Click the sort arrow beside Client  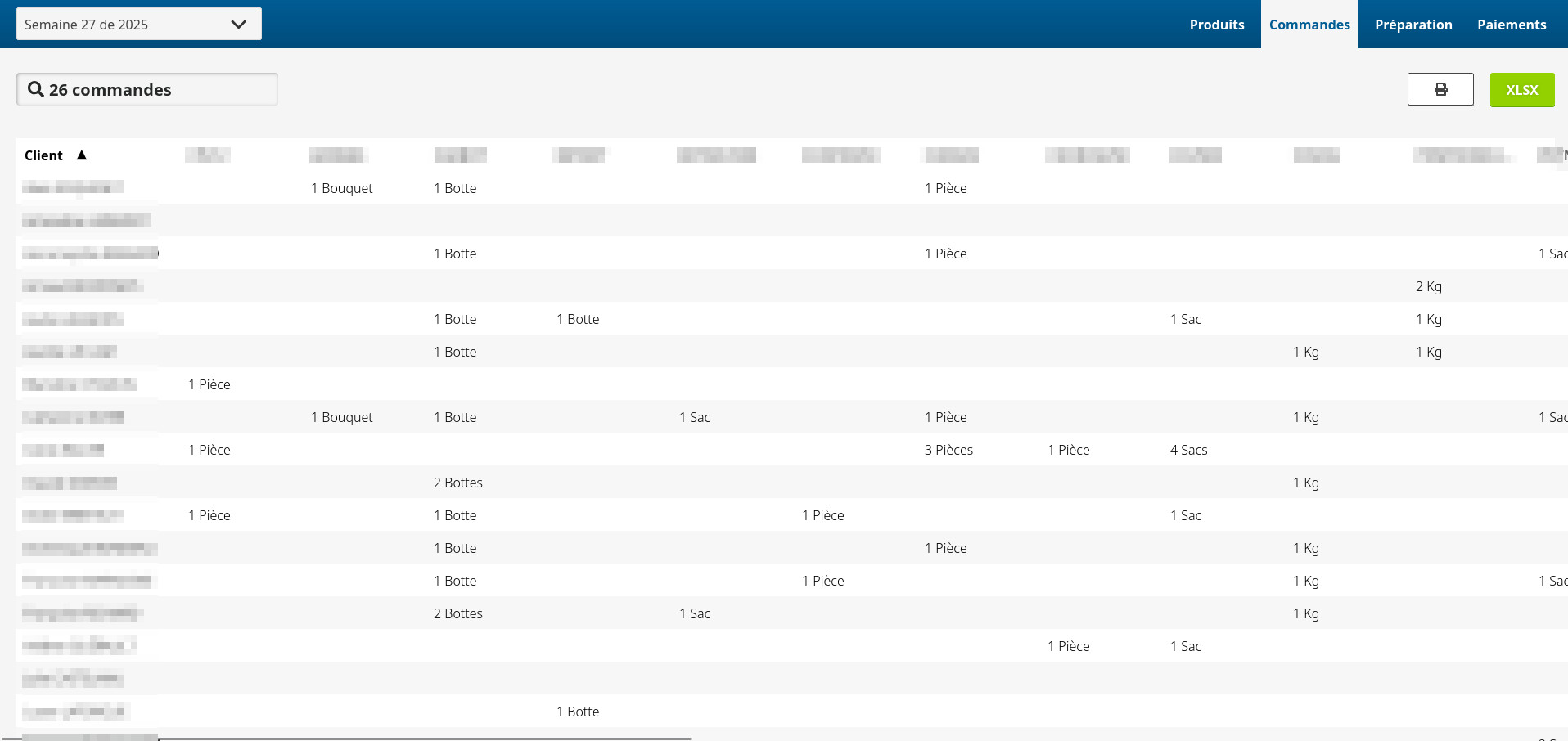[x=82, y=155]
